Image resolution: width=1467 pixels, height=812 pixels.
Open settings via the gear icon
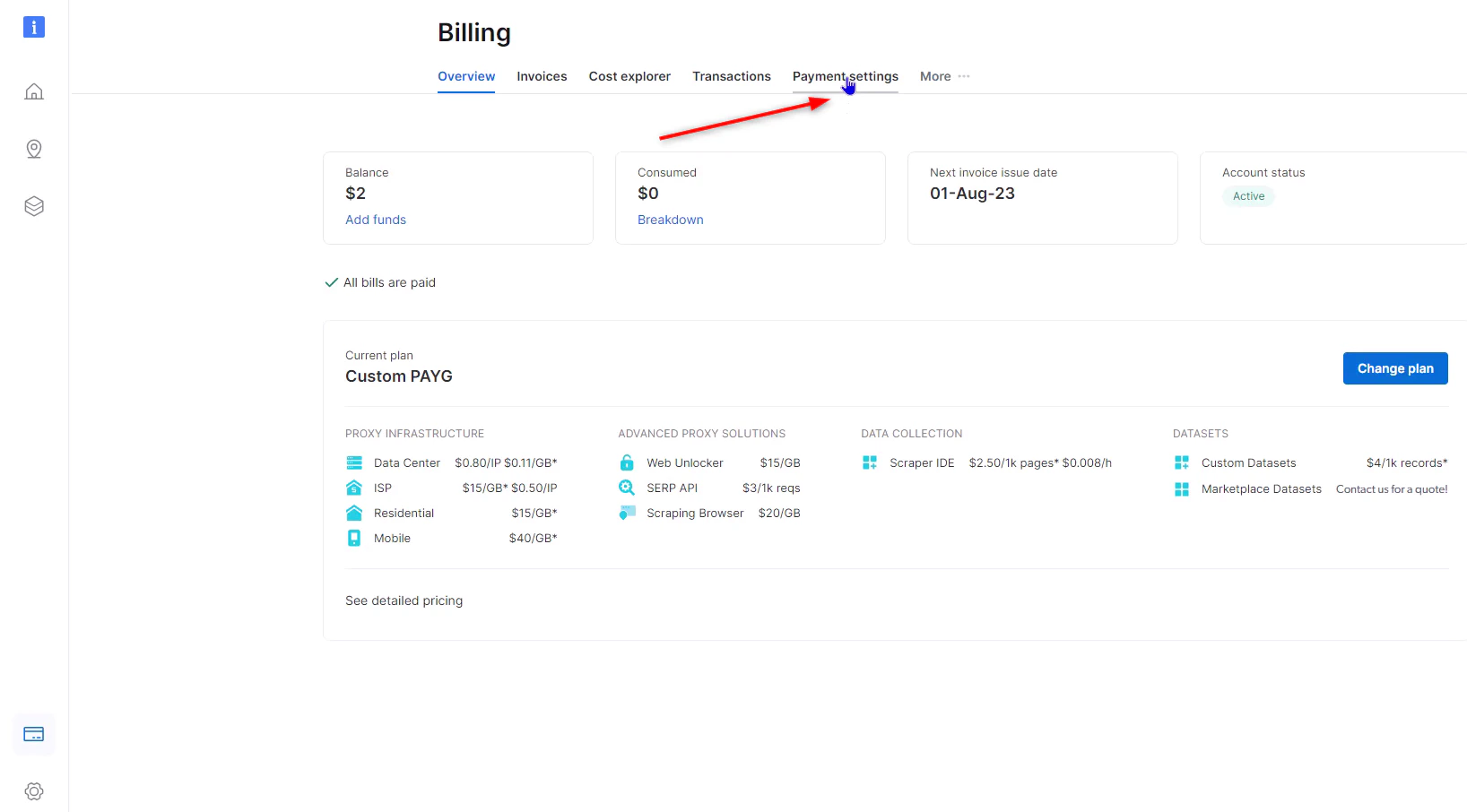[33, 790]
